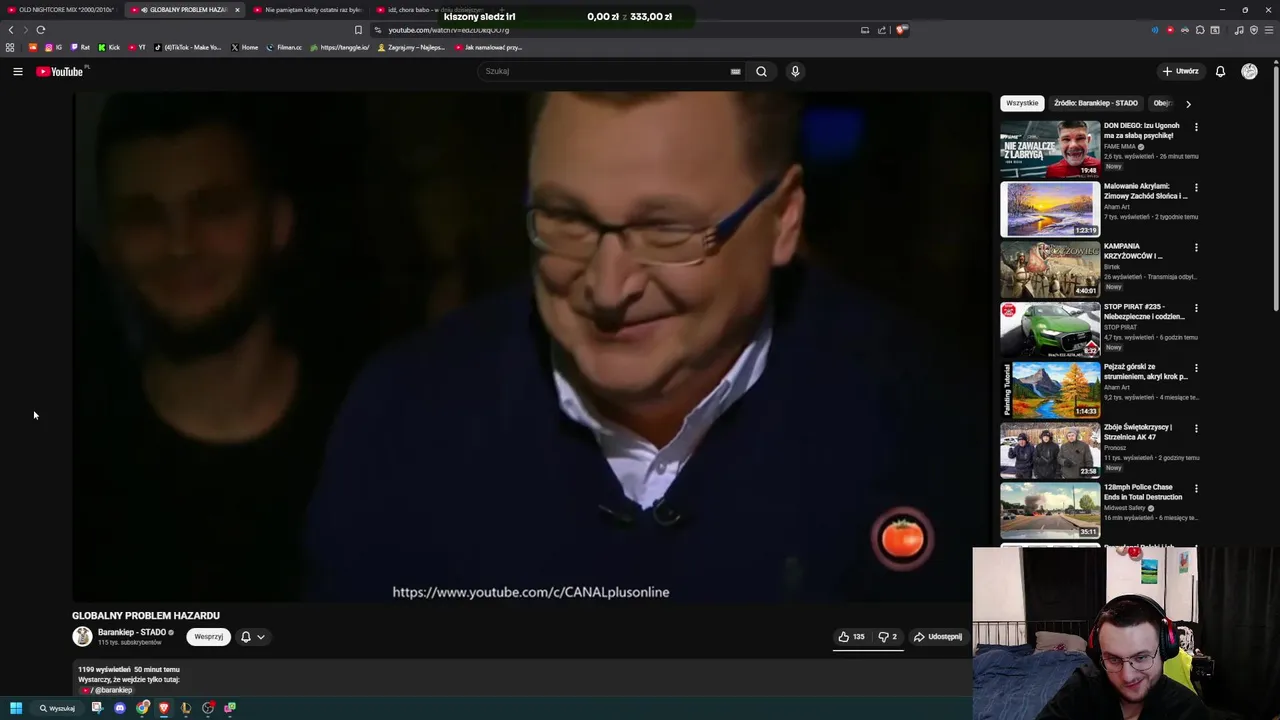Viewport: 1280px width, 720px height.
Task: Open options for the Malowanie Akrylami video
Action: pyautogui.click(x=1196, y=187)
